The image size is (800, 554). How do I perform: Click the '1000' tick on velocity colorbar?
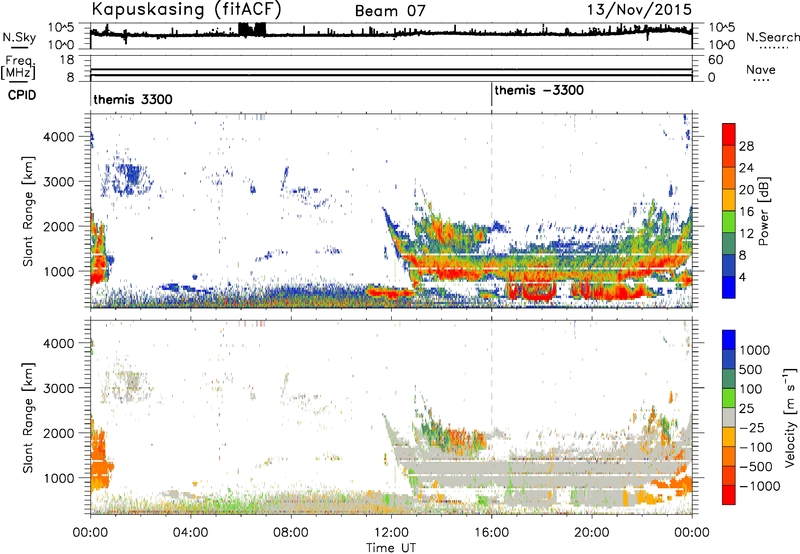click(755, 350)
